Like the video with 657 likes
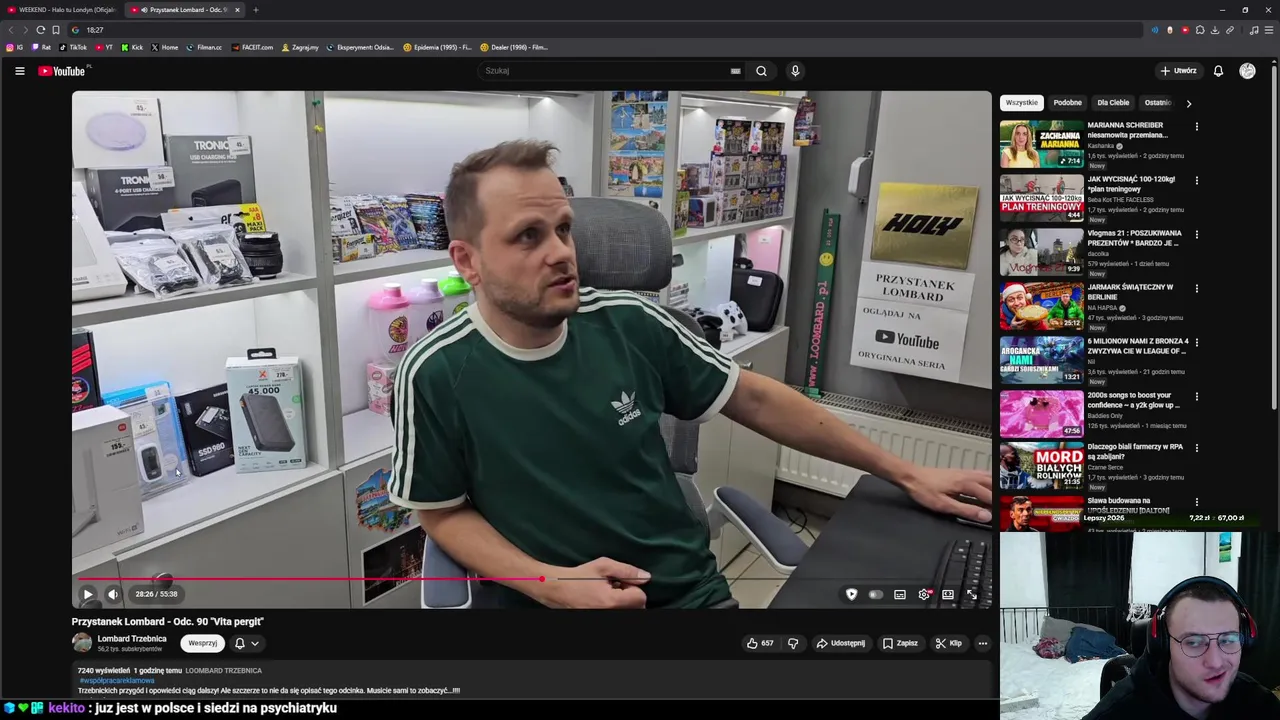 [x=760, y=643]
